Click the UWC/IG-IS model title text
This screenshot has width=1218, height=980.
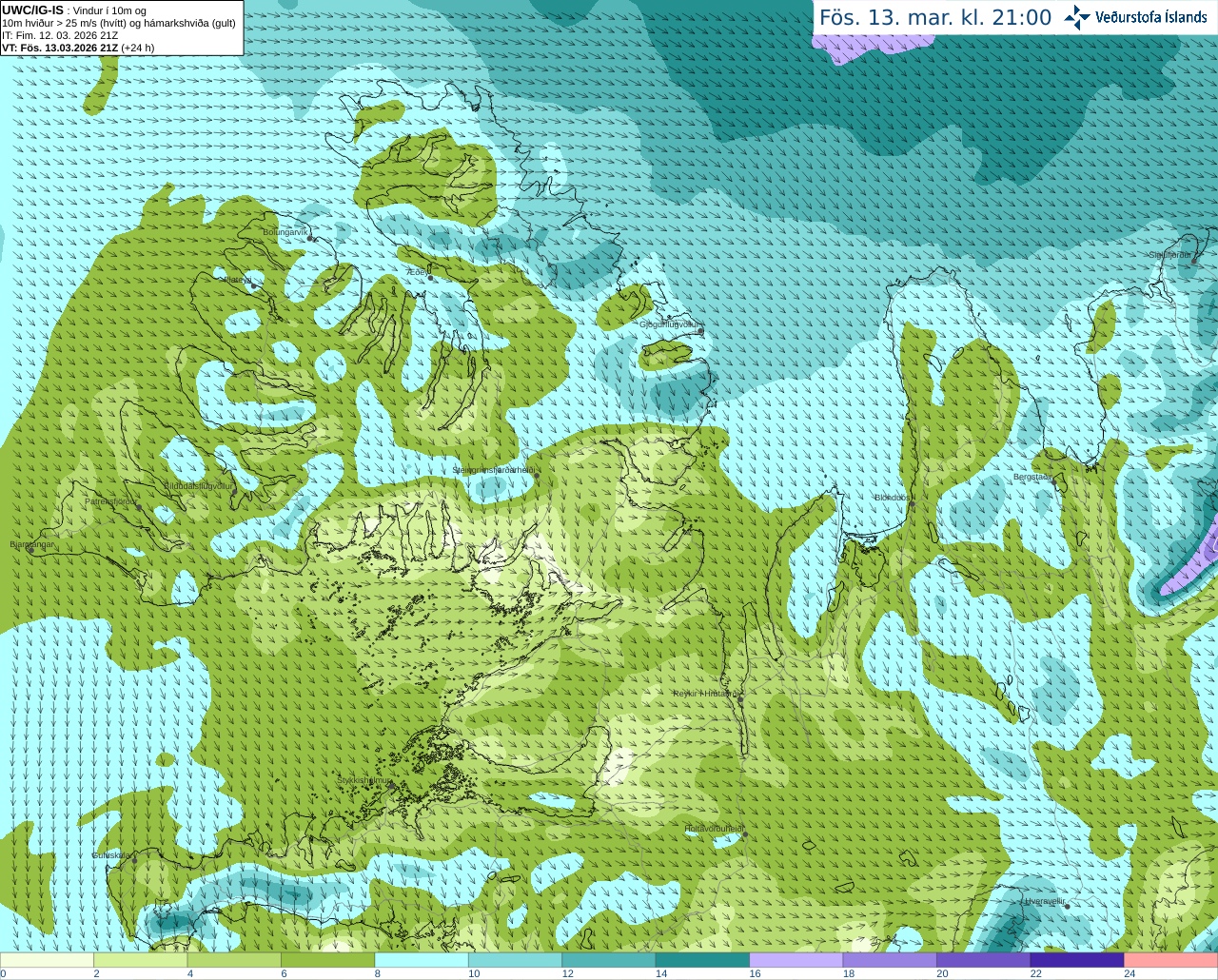pos(33,10)
